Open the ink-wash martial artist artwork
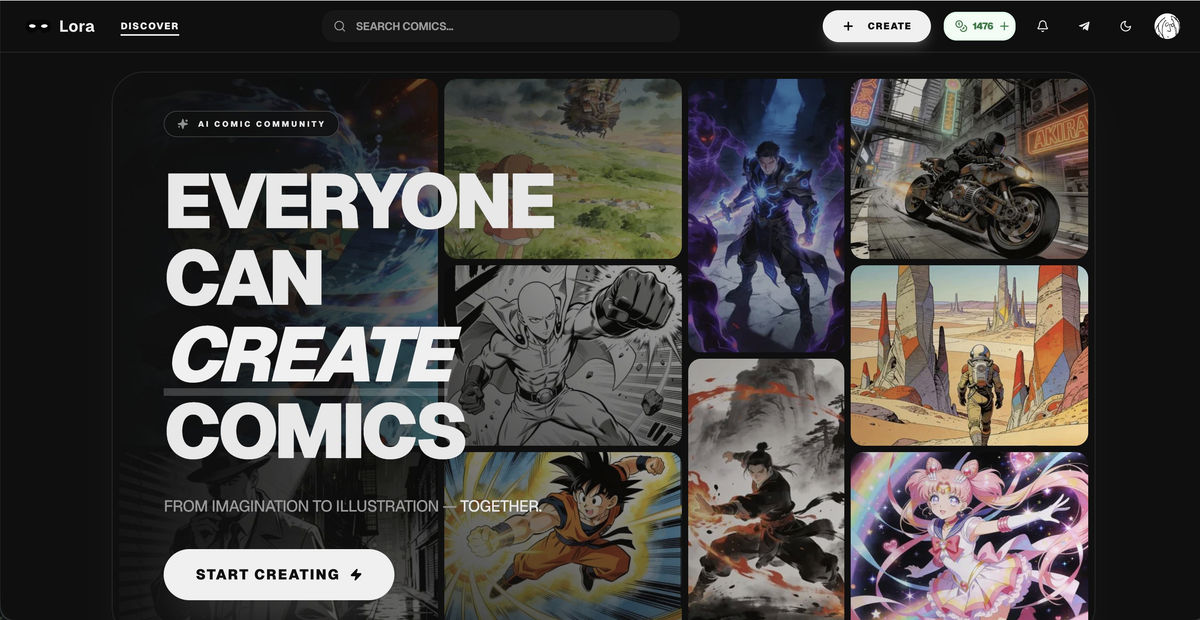The width and height of the screenshot is (1200, 620). [x=766, y=489]
